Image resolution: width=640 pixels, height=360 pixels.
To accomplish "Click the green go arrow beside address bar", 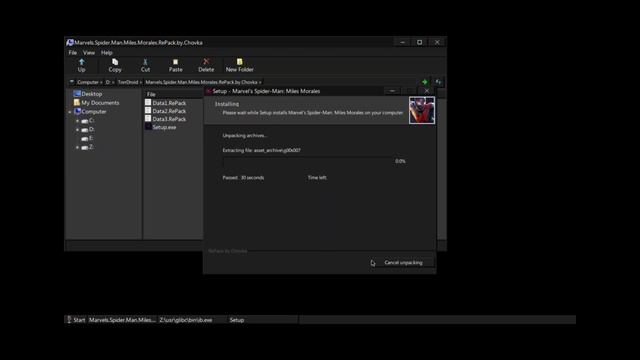I will pyautogui.click(x=425, y=82).
